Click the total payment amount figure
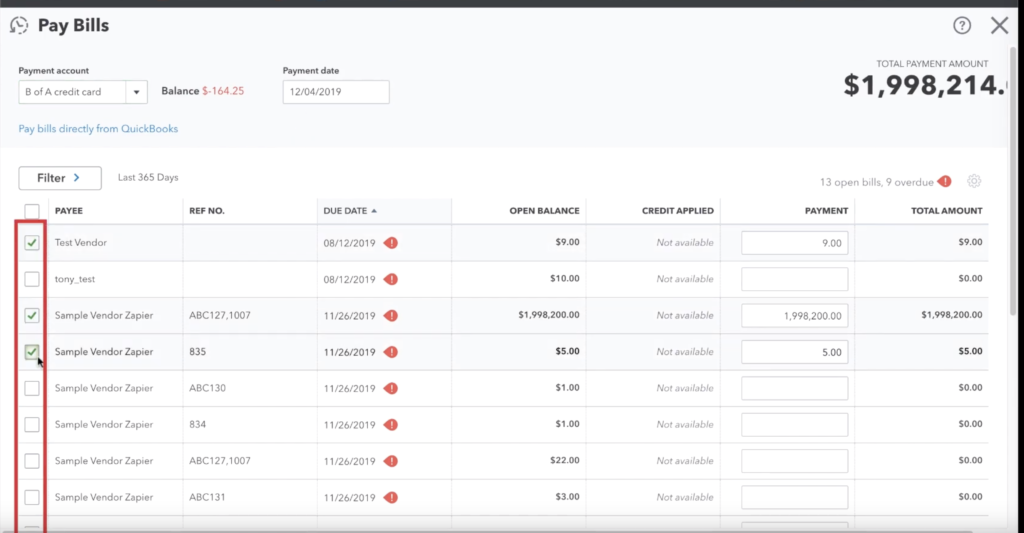Image resolution: width=1024 pixels, height=533 pixels. (x=925, y=86)
